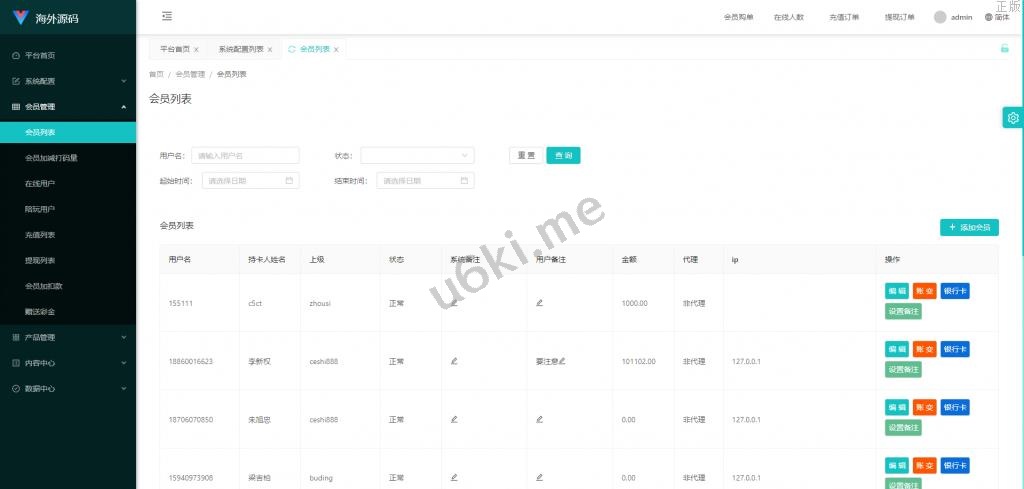Select 在线用户 in the sidebar

40,184
